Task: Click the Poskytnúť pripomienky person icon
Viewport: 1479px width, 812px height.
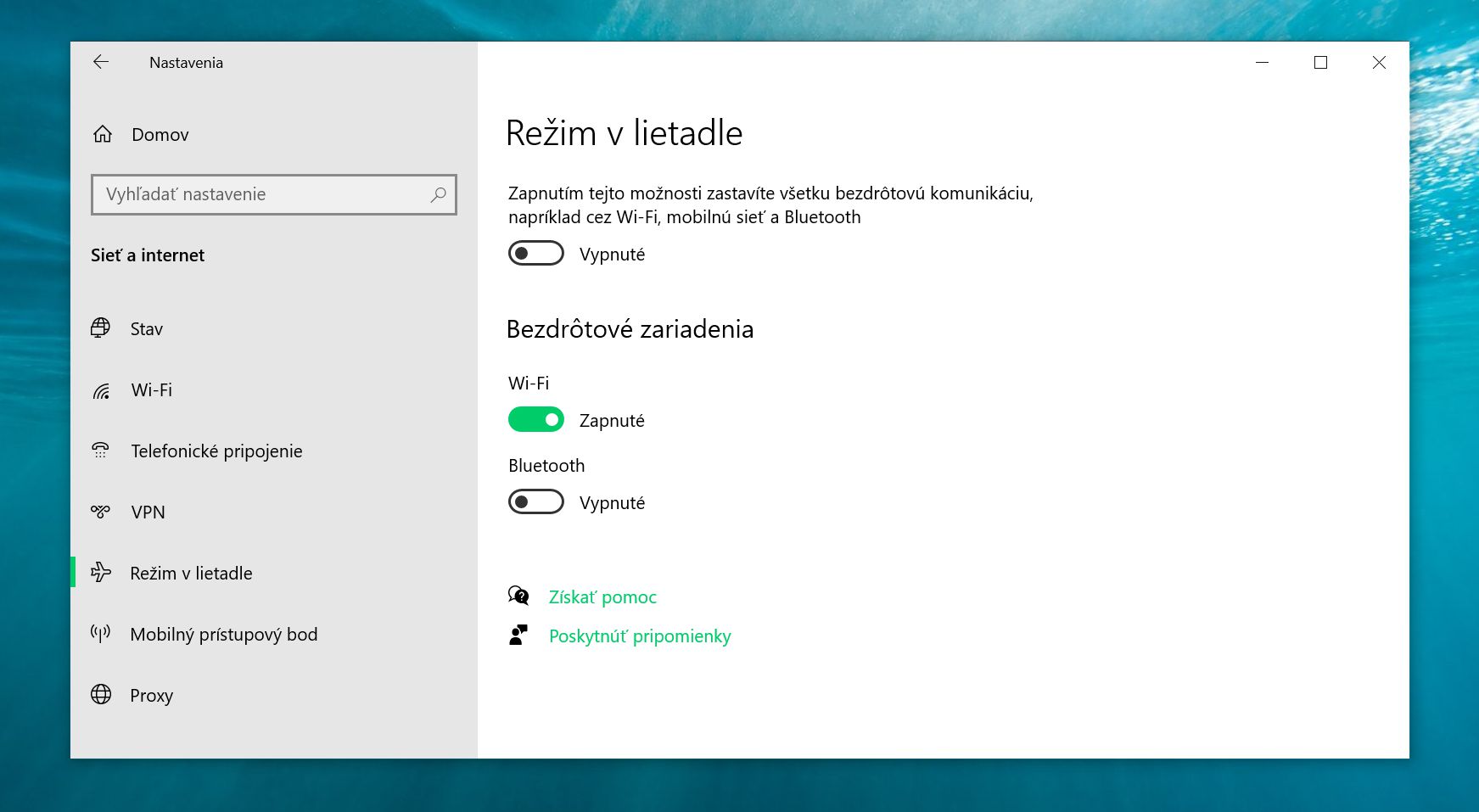Action: [x=518, y=636]
